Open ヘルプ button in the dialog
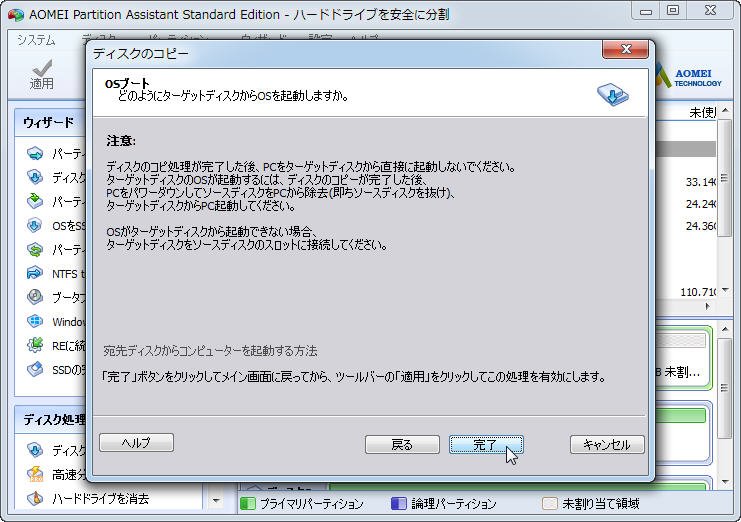 (x=137, y=443)
